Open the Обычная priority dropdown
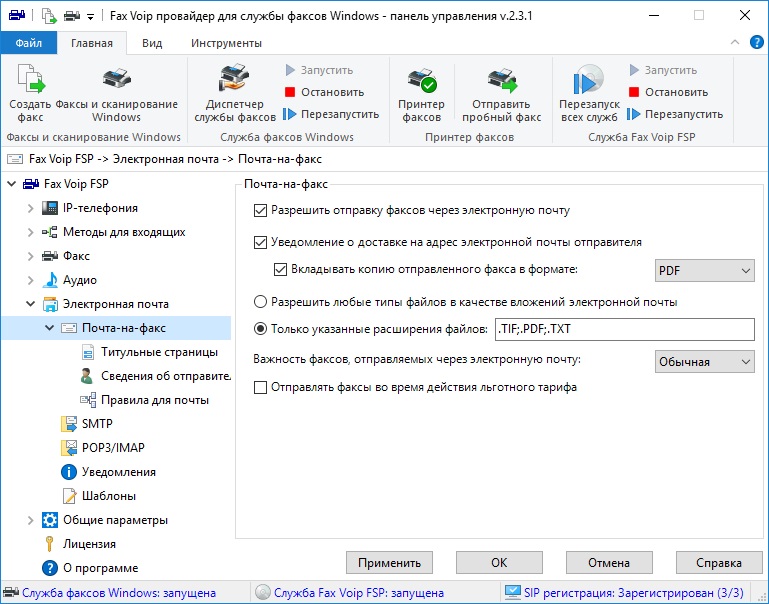 coord(704,362)
